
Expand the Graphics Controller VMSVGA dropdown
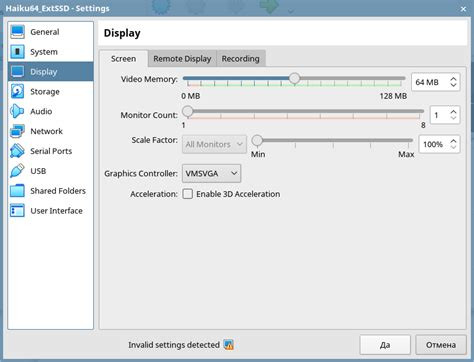coord(211,173)
